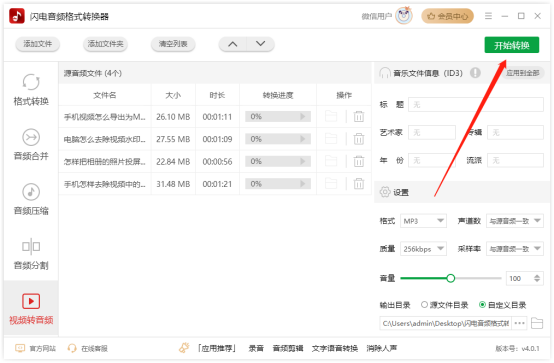The image size is (554, 363).
Task: Click the output path text field
Action: [446, 323]
